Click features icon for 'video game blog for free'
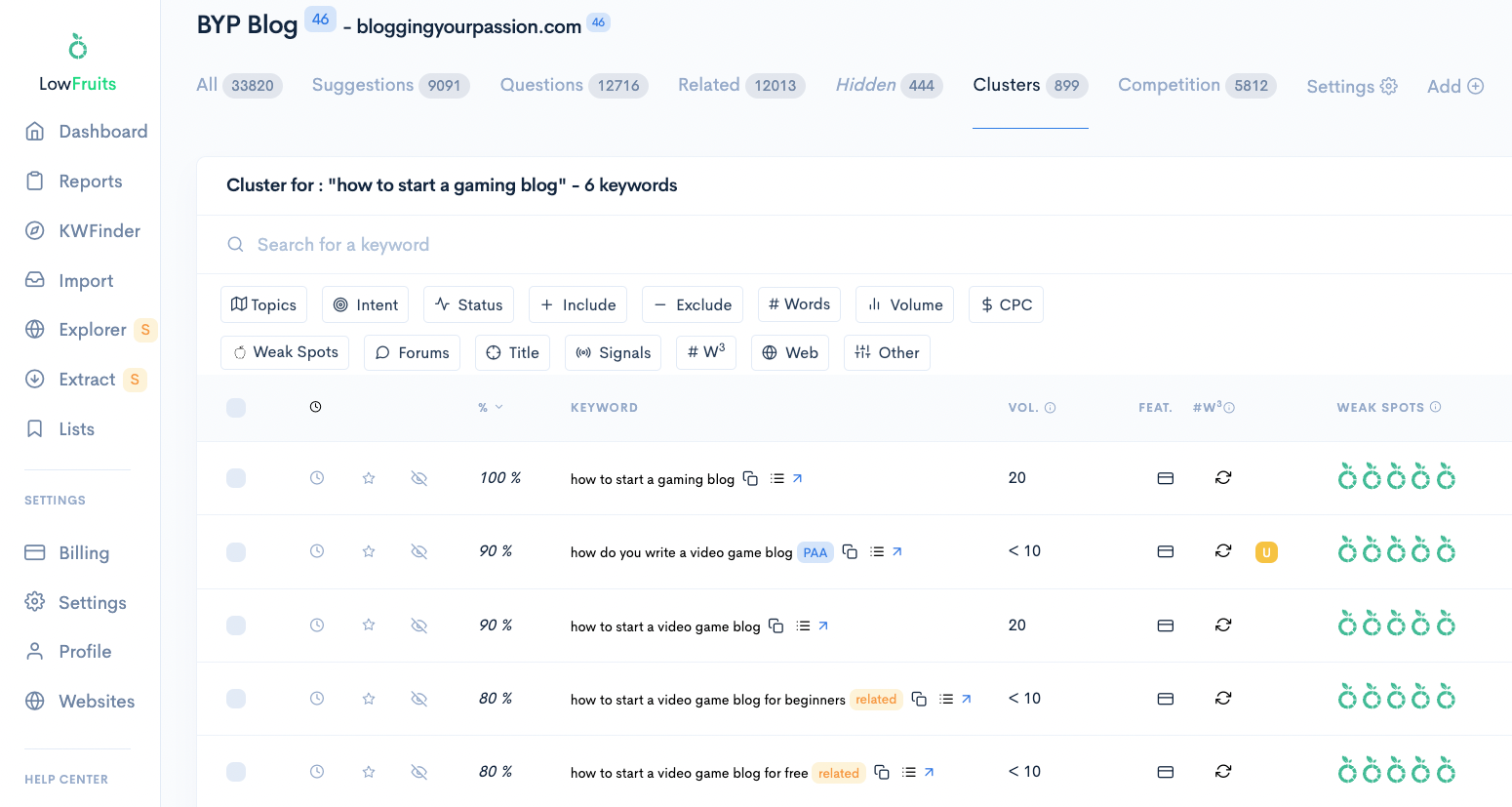Image resolution: width=1512 pixels, height=807 pixels. point(1165,772)
